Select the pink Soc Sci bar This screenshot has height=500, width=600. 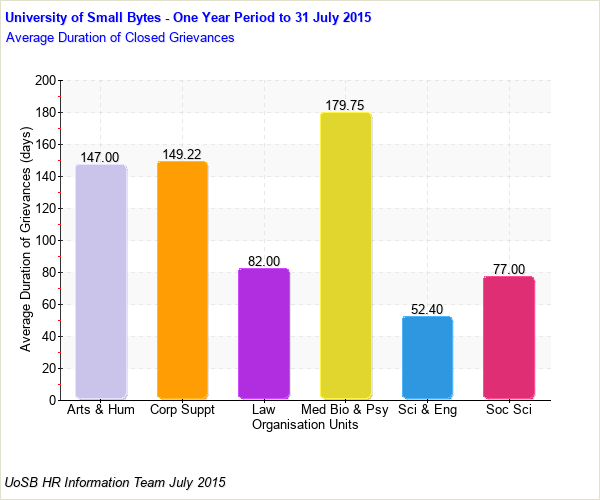(508, 338)
